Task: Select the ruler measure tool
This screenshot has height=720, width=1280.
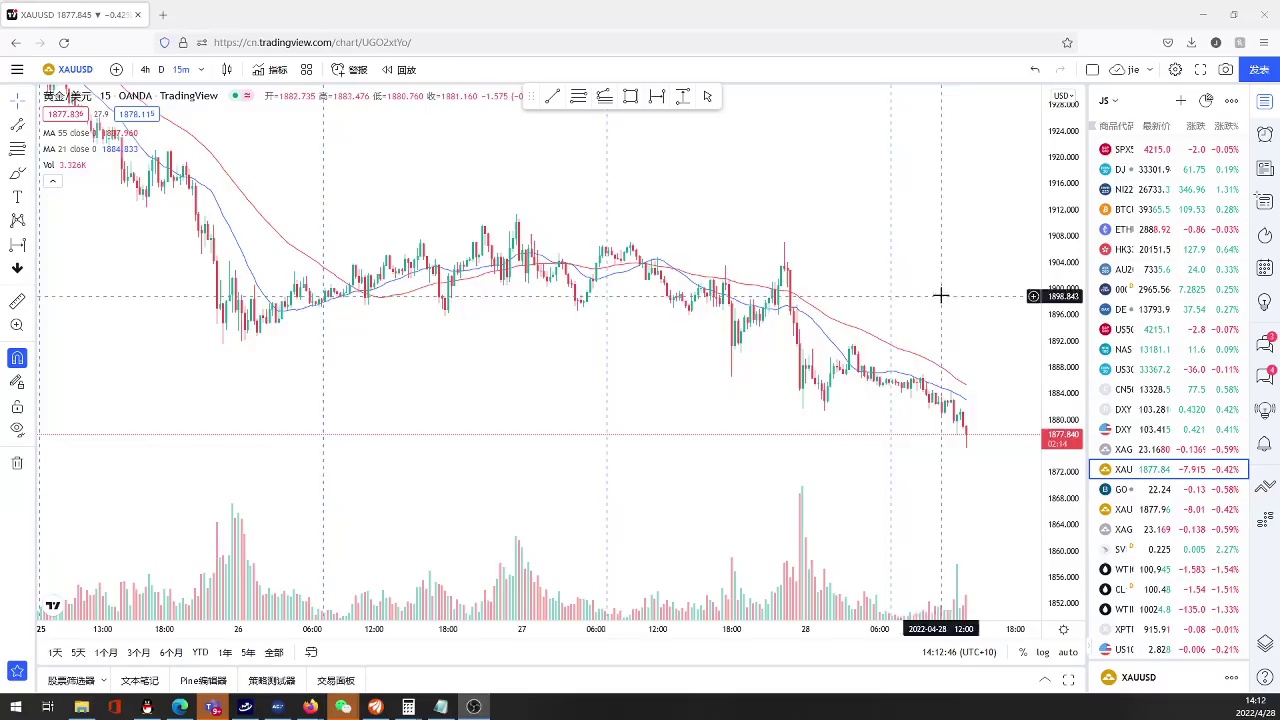Action: [x=17, y=301]
